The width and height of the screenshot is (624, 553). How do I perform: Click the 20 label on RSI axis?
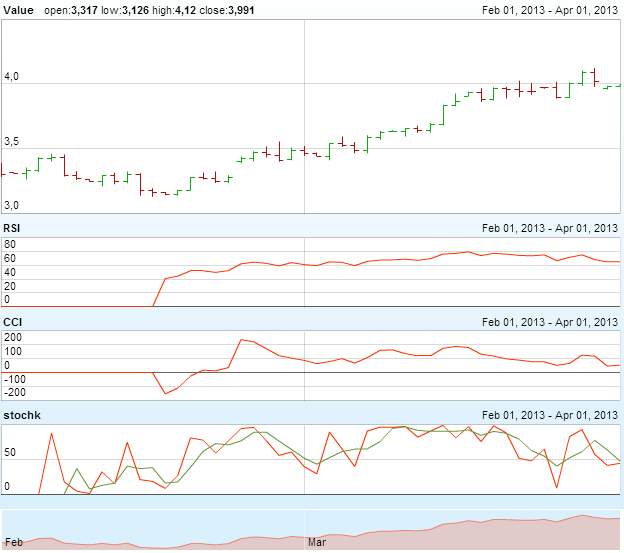10,286
